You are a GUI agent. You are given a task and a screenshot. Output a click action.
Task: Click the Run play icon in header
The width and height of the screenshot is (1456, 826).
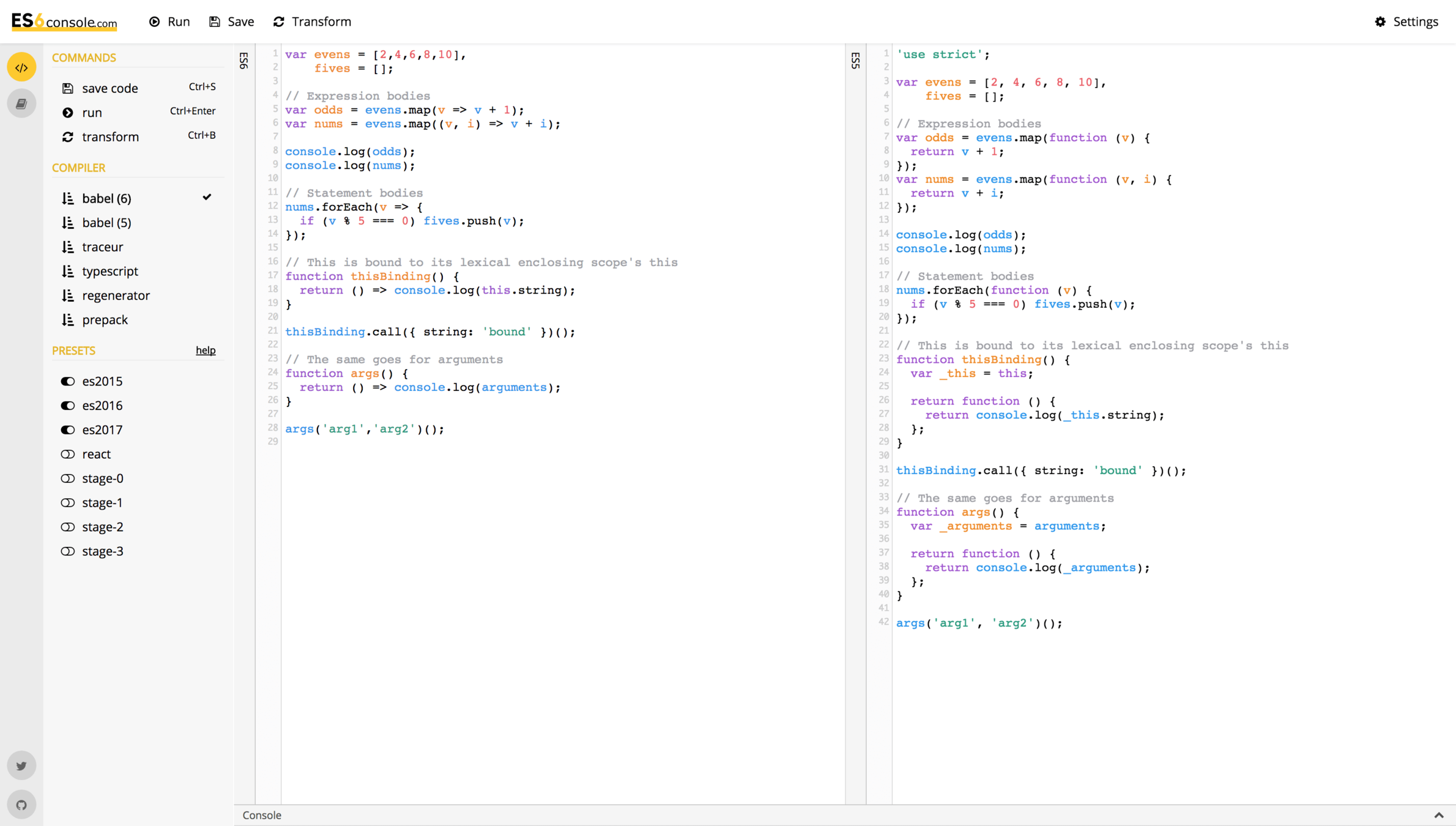point(155,21)
